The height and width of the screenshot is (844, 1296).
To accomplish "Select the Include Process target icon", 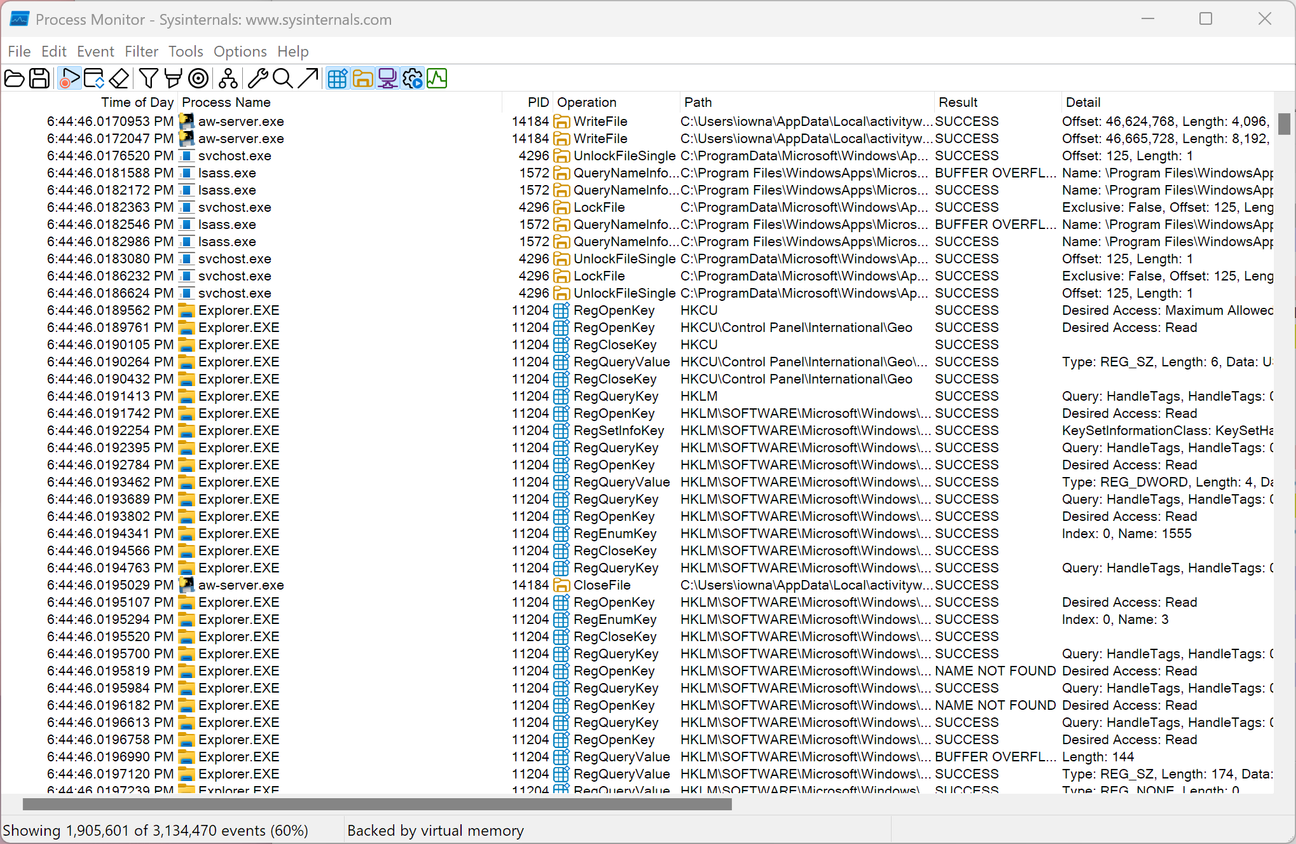I will (198, 78).
